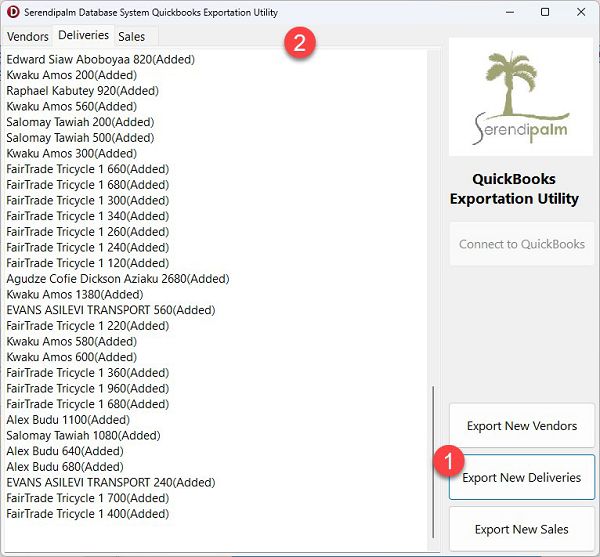Select row Edward Siaw Aboboyaa 820(Added)
This screenshot has width=600, height=557.
point(101,59)
